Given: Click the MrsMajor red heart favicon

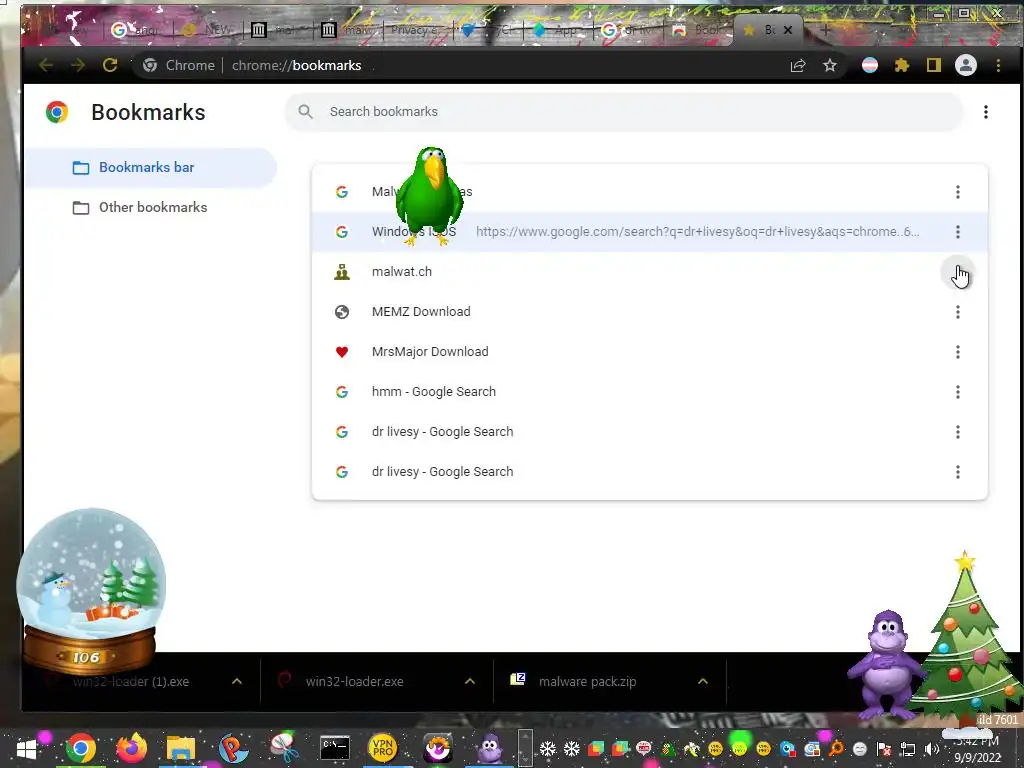Looking at the screenshot, I should pyautogui.click(x=342, y=352).
